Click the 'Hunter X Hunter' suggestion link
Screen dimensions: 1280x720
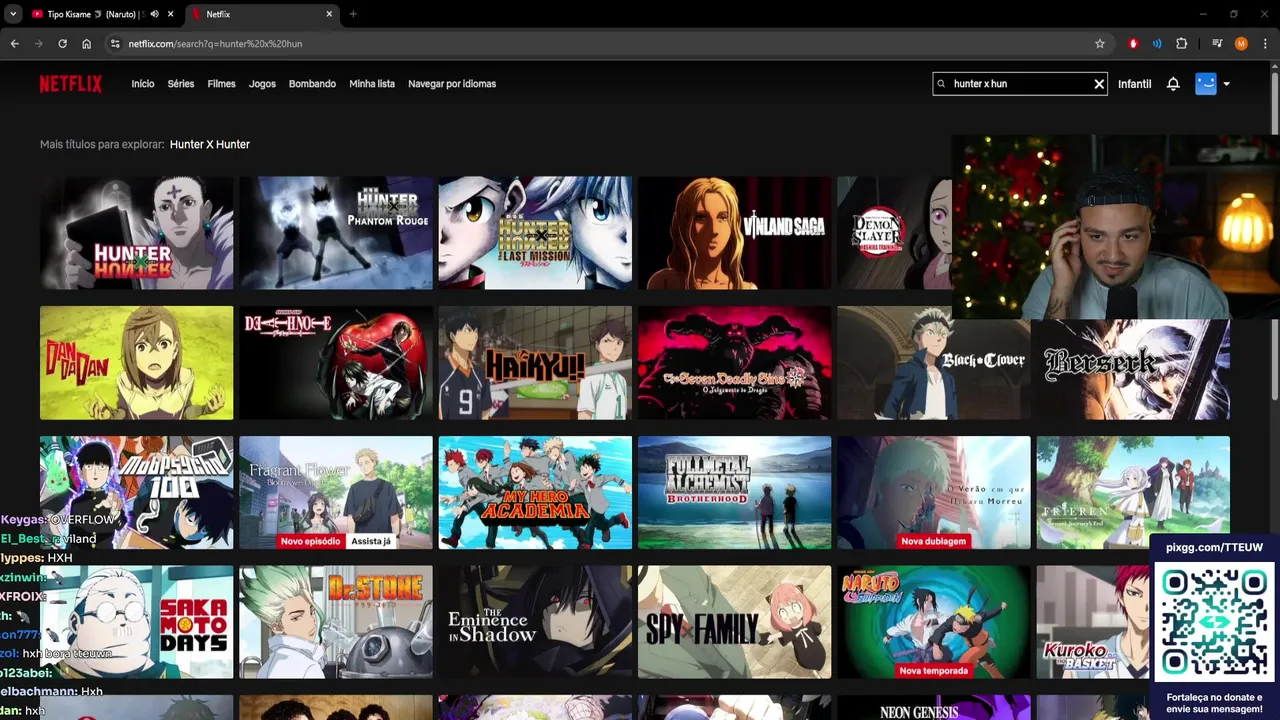210,144
